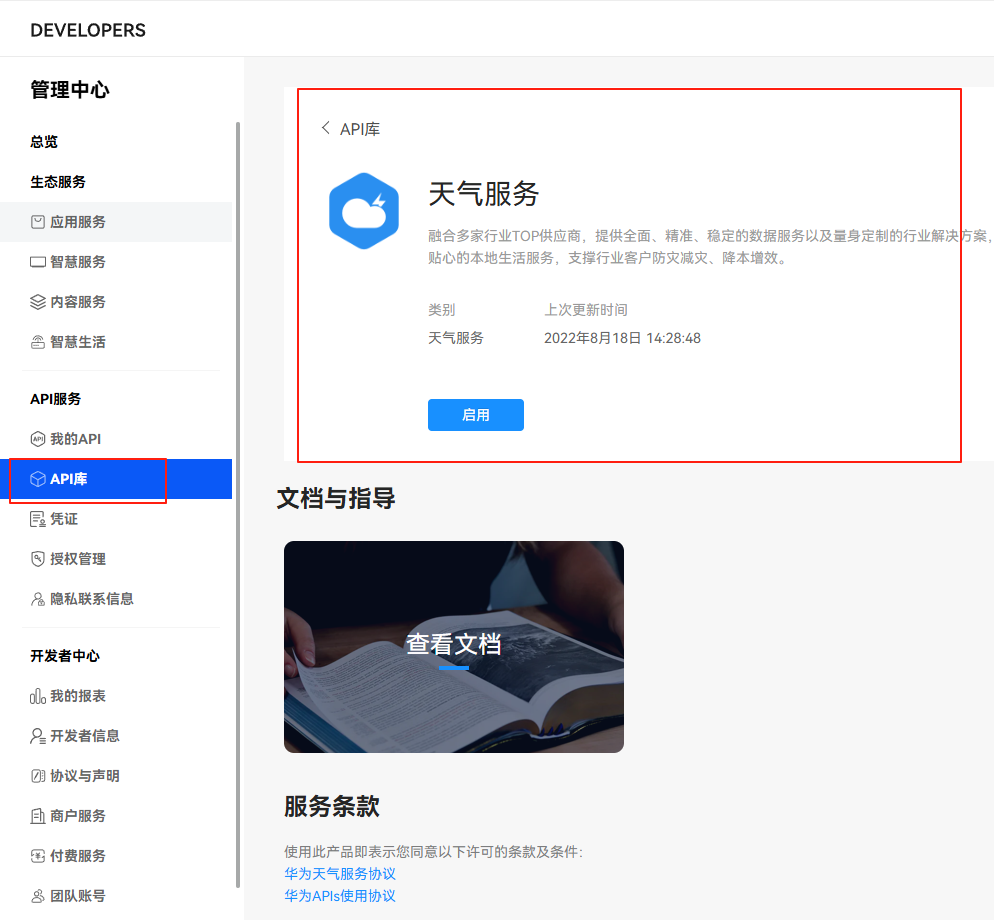994x920 pixels.
Task: Click the 内容服务 layers icon
Action: coord(38,302)
